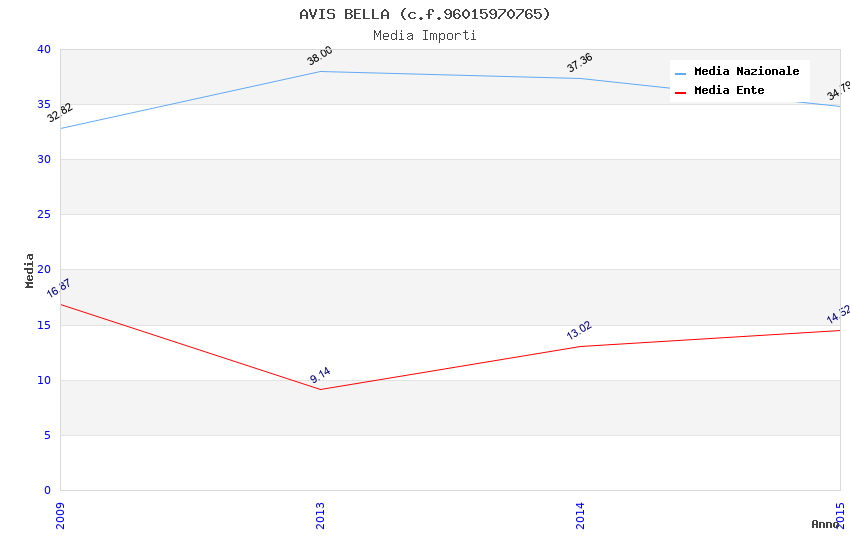Select the Media Nazionale legend label
This screenshot has height=550, width=850.
pos(746,72)
